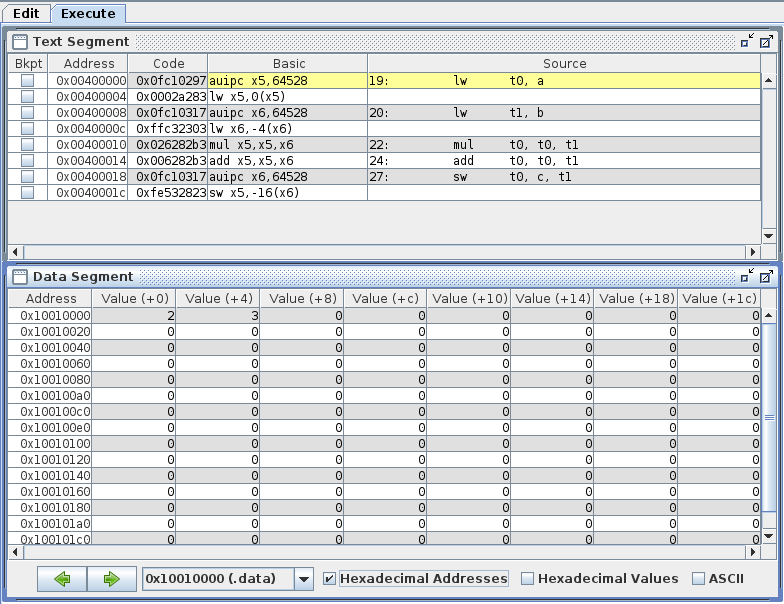Viewport: 784px width, 604px height.
Task: Click the Code column header
Action: tap(168, 64)
